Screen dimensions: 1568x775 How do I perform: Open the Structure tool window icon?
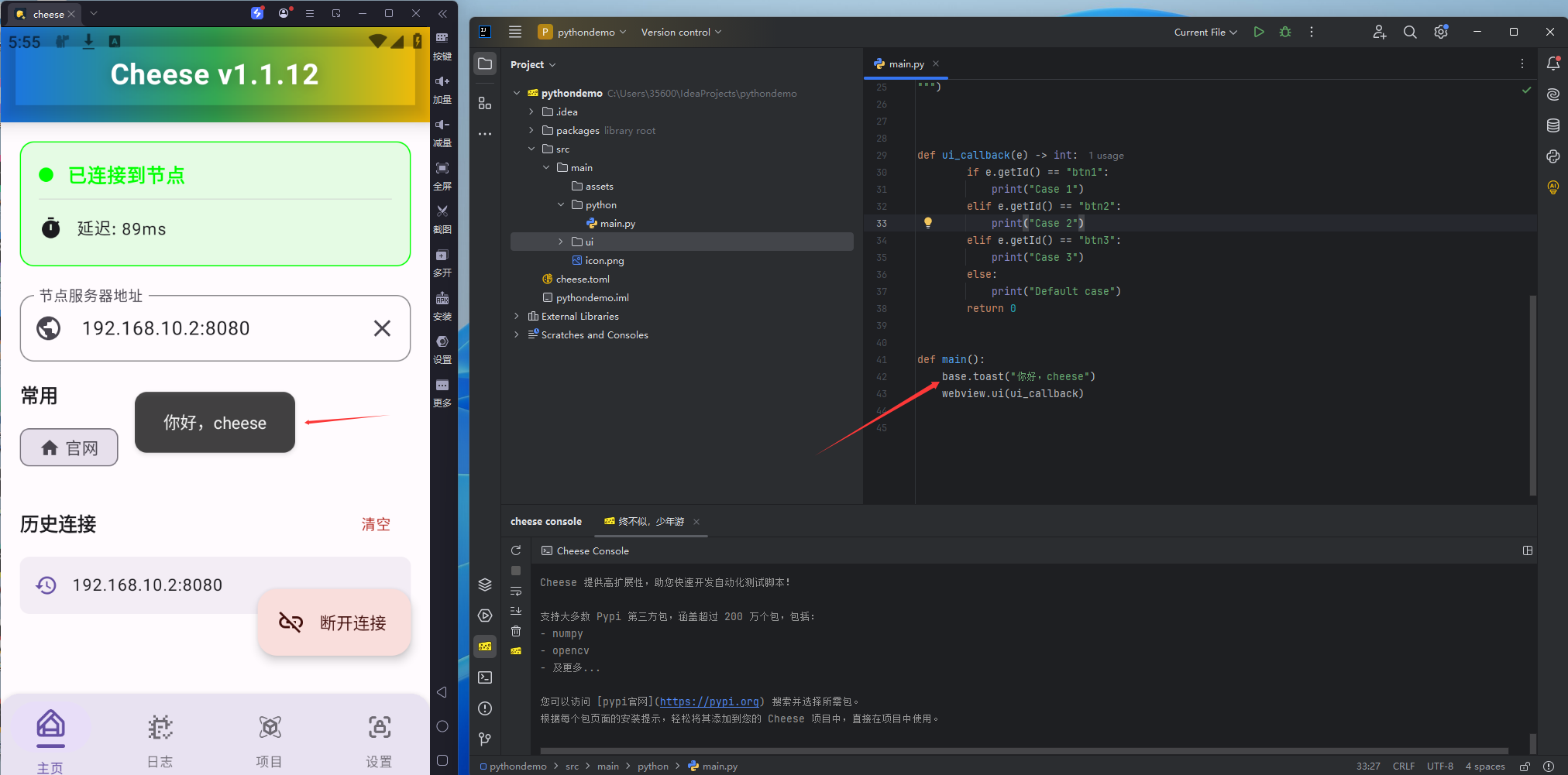tap(485, 103)
